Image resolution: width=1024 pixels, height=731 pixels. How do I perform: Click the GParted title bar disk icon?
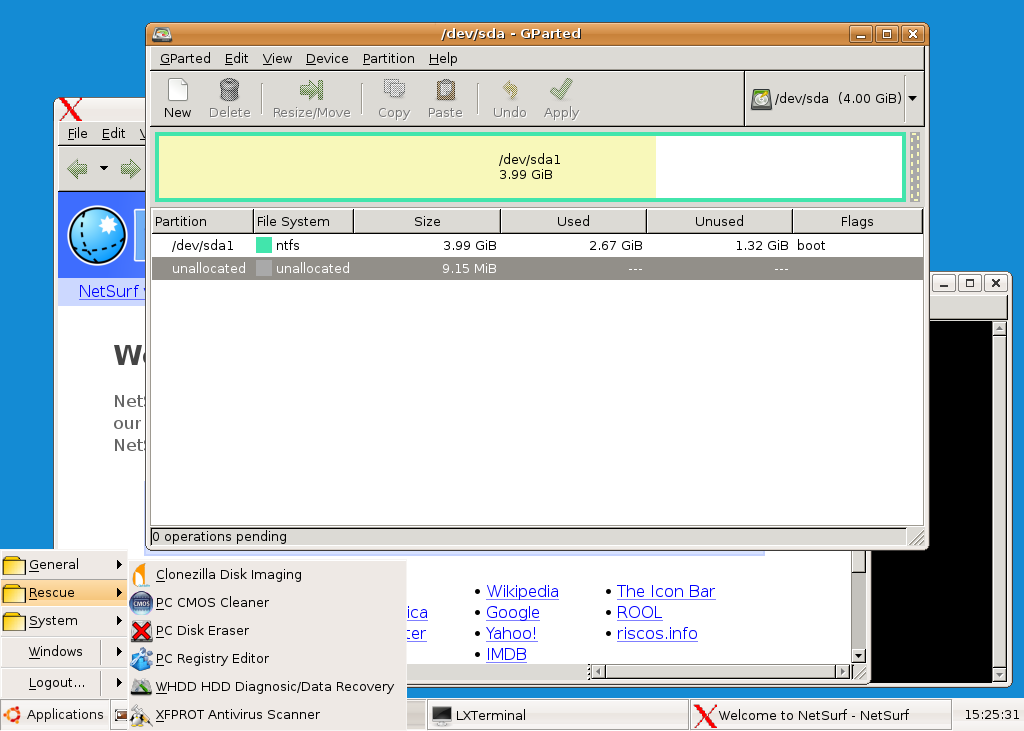(161, 34)
